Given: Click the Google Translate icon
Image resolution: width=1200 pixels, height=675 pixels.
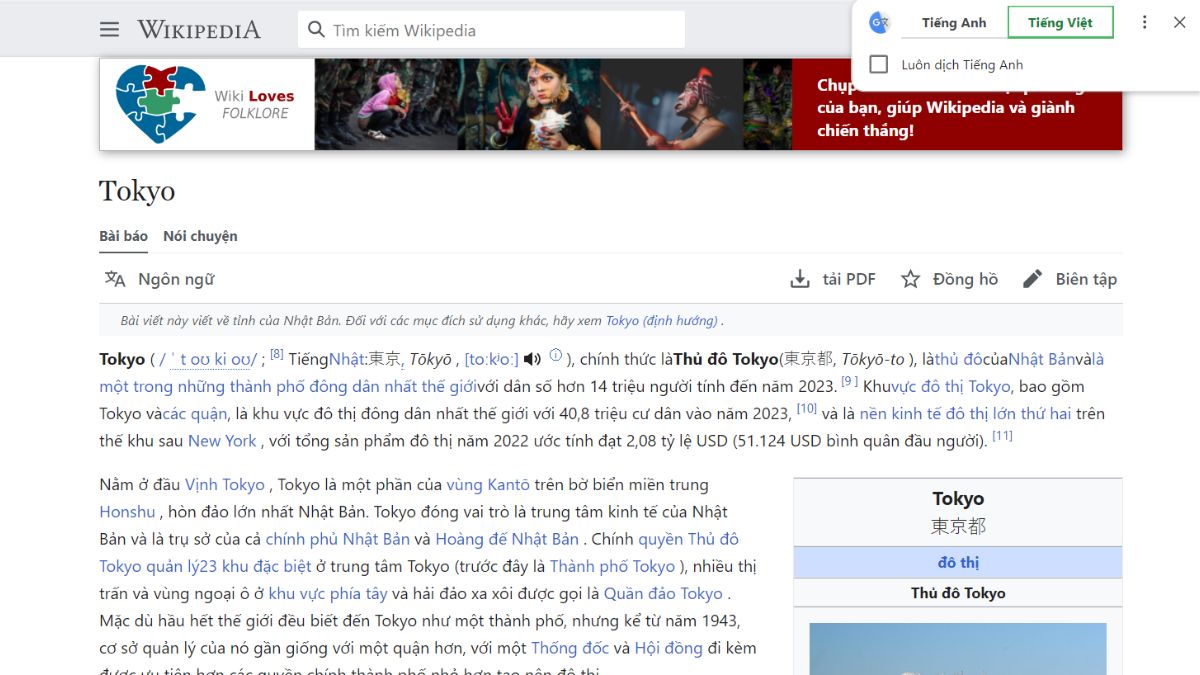Looking at the screenshot, I should (x=879, y=22).
